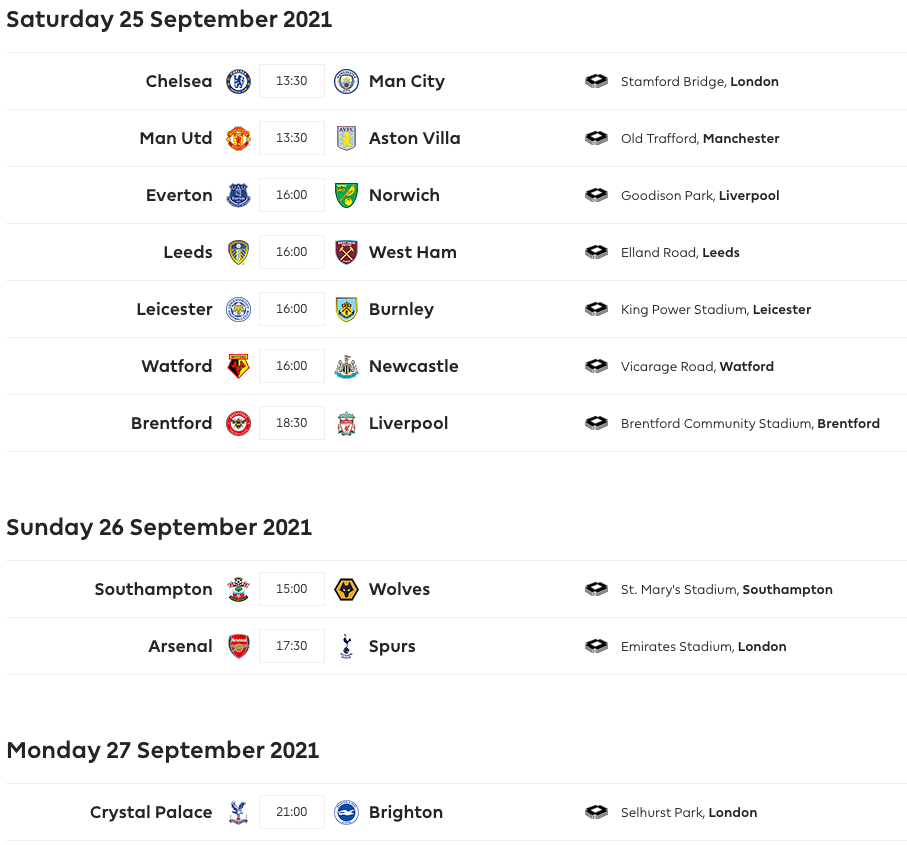Click the Brighton team name
The image size is (907, 845).
405,812
